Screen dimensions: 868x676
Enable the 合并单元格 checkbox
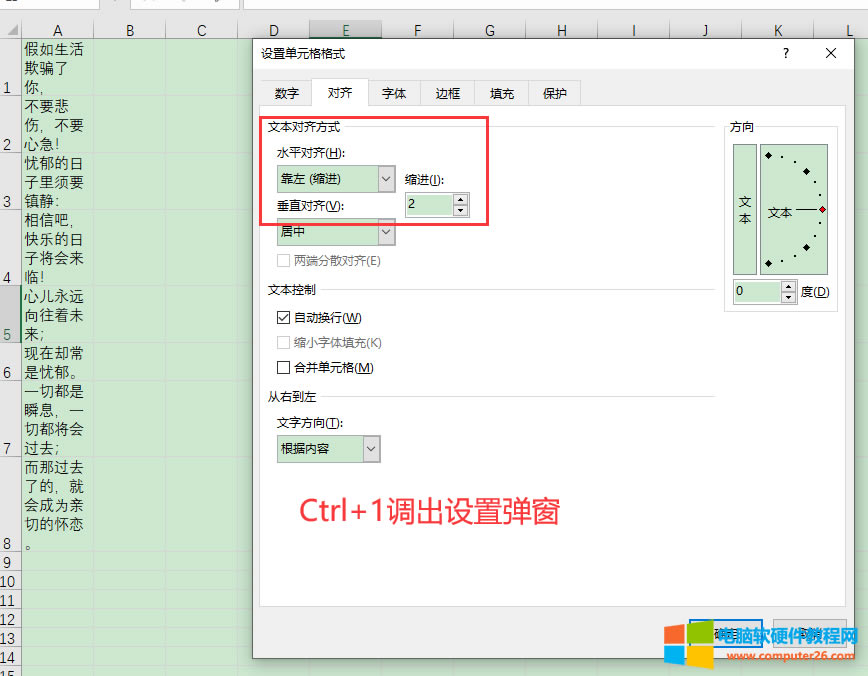(284, 368)
